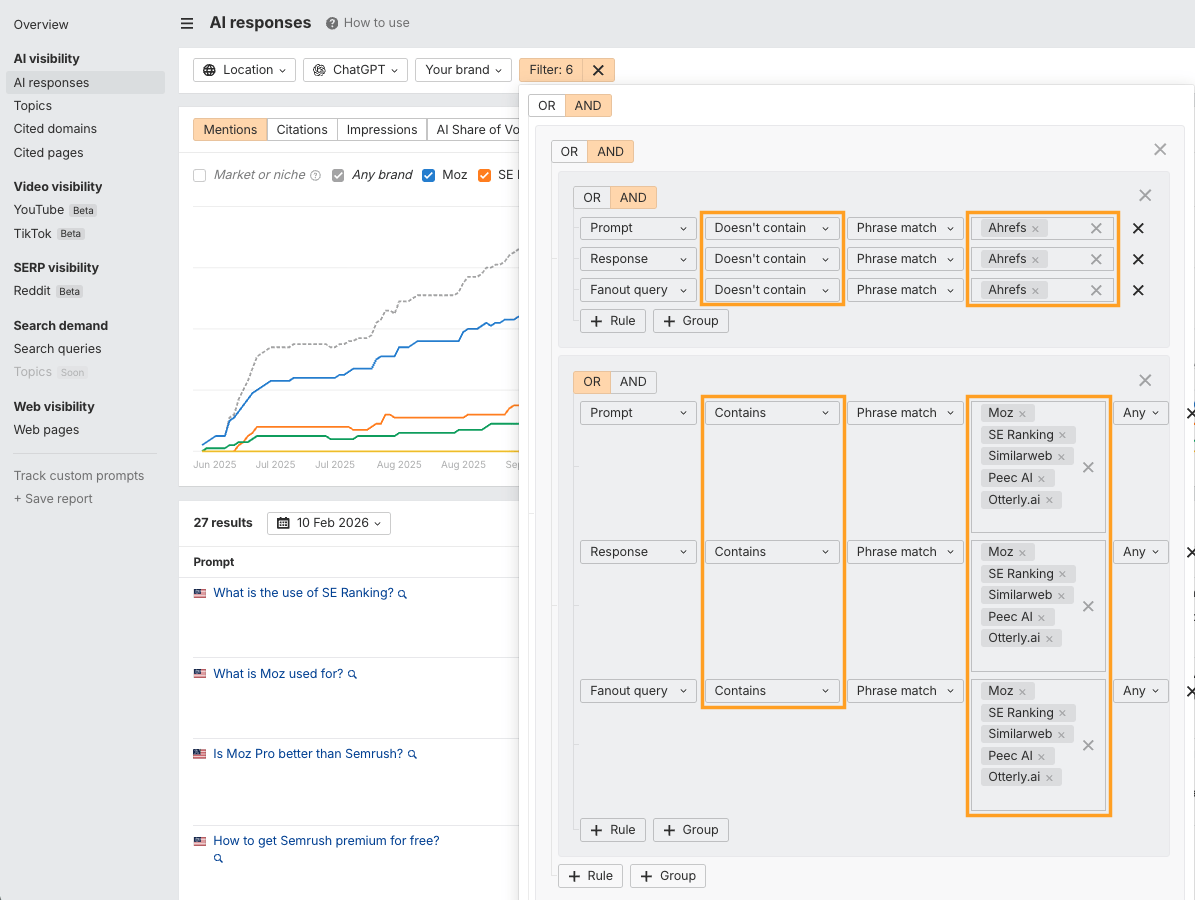This screenshot has width=1196, height=900.
Task: Uncheck the SE brand checkbox
Action: (484, 174)
